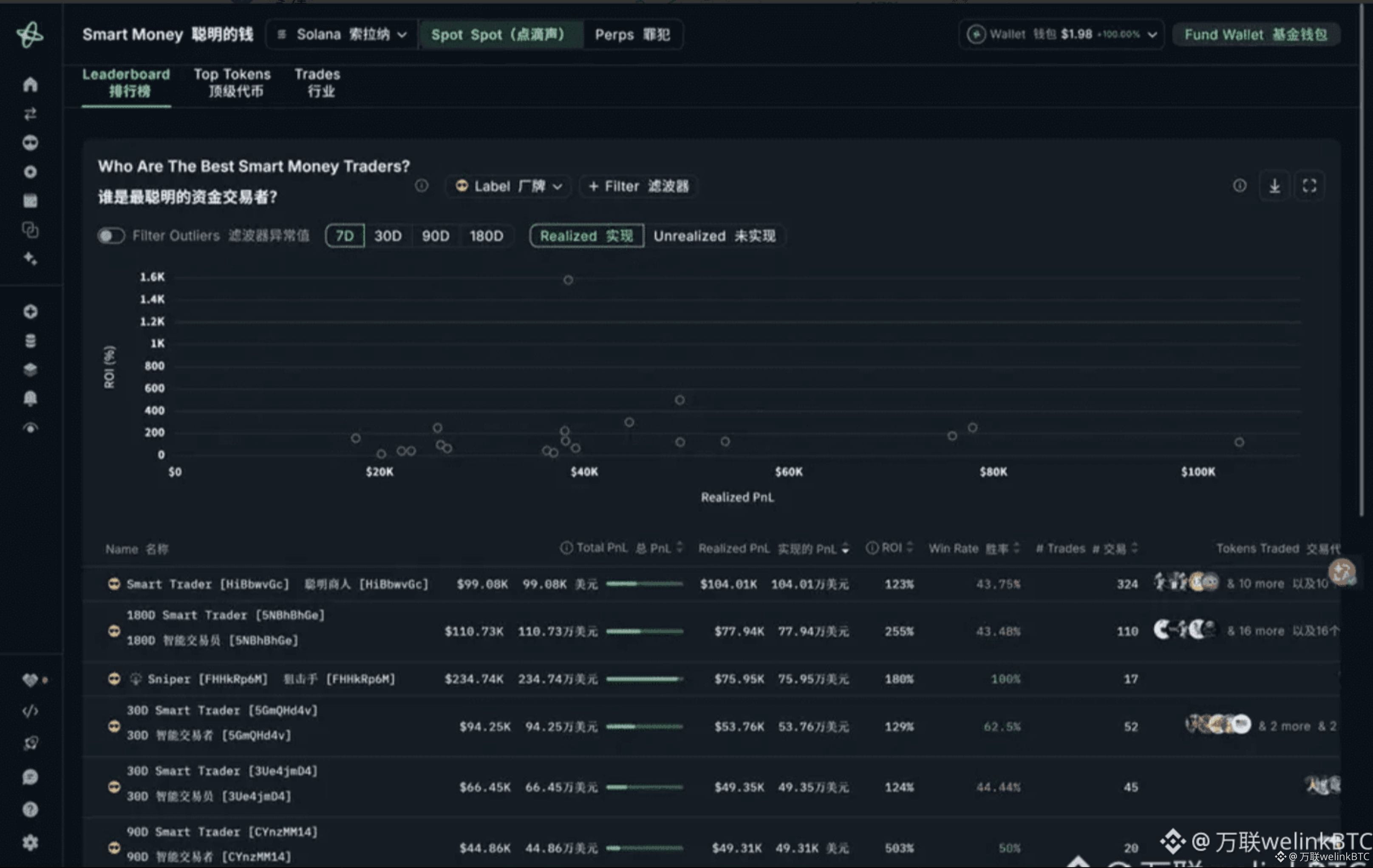Open the Trades tab
1373x868 pixels.
[x=317, y=83]
